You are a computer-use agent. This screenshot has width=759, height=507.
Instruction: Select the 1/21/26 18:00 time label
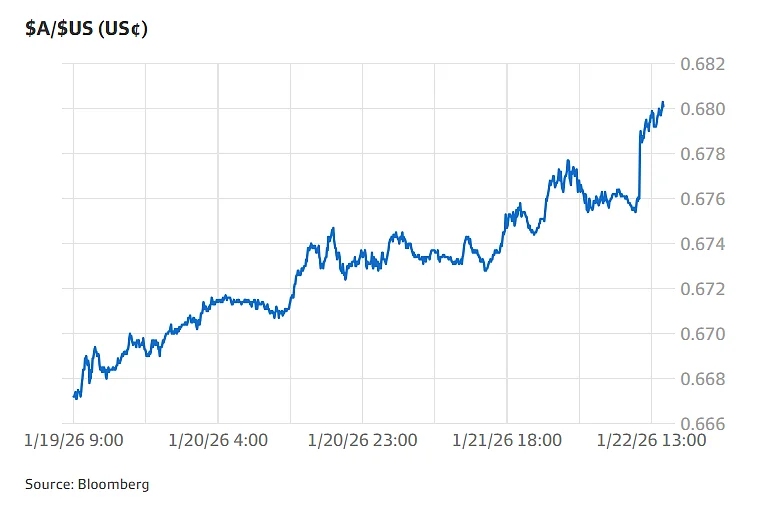click(507, 440)
